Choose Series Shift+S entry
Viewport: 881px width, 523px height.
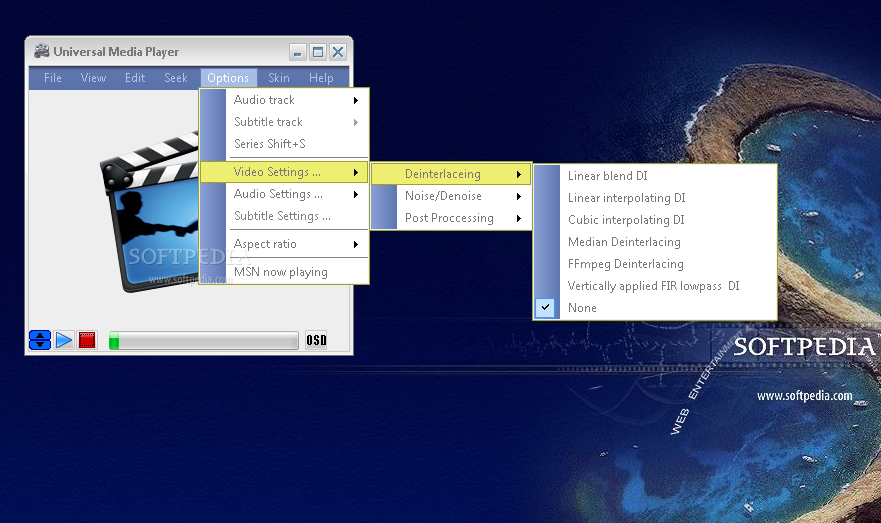pos(284,144)
